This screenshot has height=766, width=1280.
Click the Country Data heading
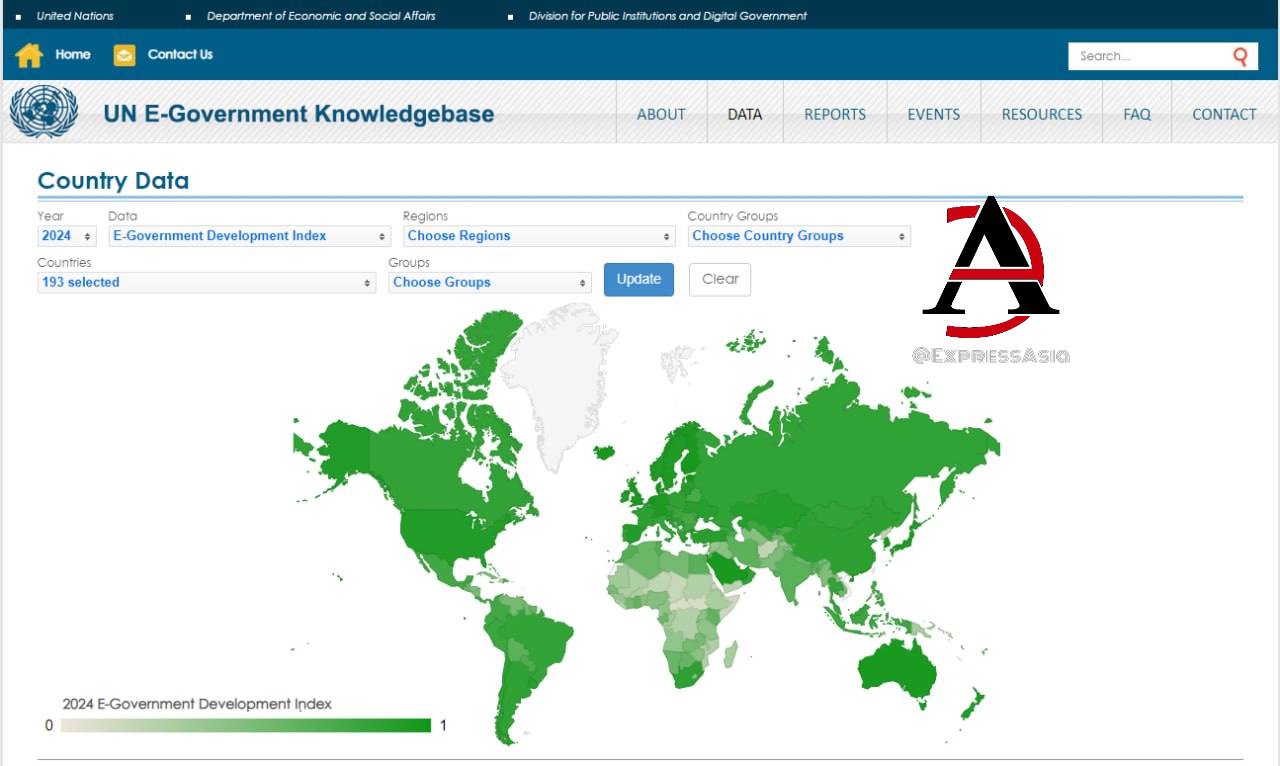click(x=113, y=181)
